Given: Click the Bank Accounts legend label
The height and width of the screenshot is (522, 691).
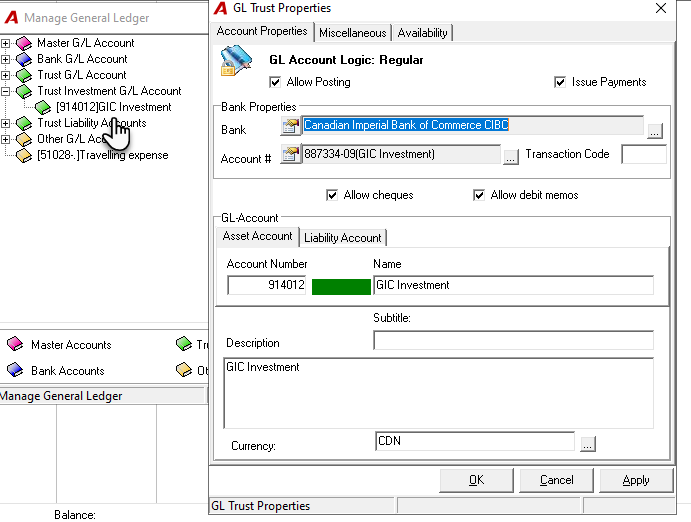Looking at the screenshot, I should pos(67,371).
